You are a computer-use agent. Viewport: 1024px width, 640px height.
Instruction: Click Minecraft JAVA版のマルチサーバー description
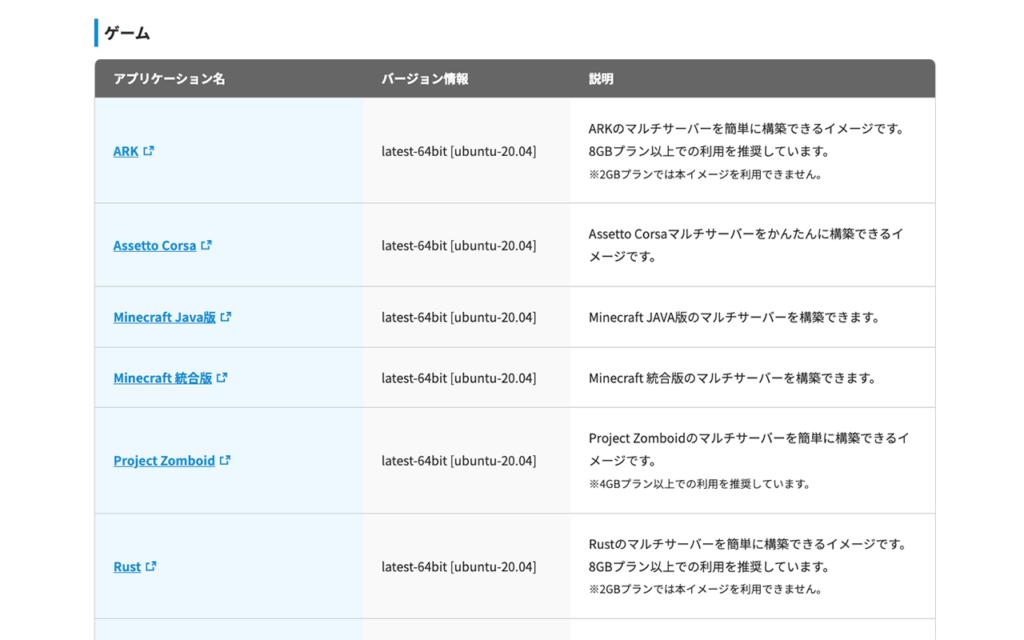tap(735, 317)
